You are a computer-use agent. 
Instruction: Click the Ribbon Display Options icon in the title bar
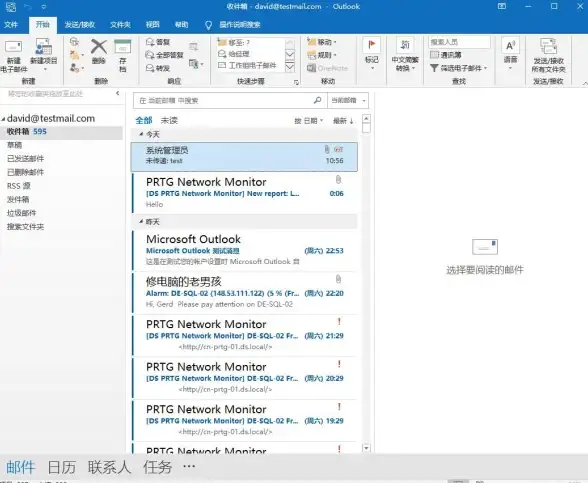pos(502,6)
